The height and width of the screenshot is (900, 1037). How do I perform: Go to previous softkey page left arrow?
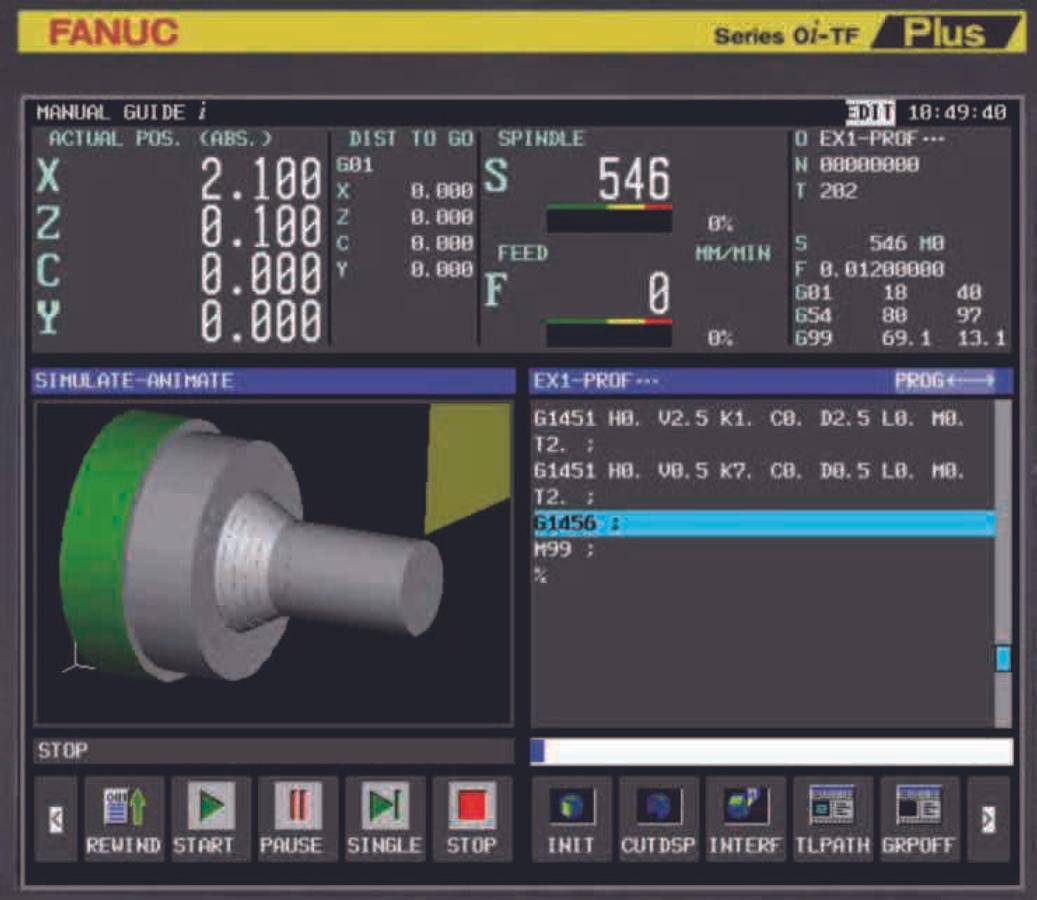tap(57, 819)
